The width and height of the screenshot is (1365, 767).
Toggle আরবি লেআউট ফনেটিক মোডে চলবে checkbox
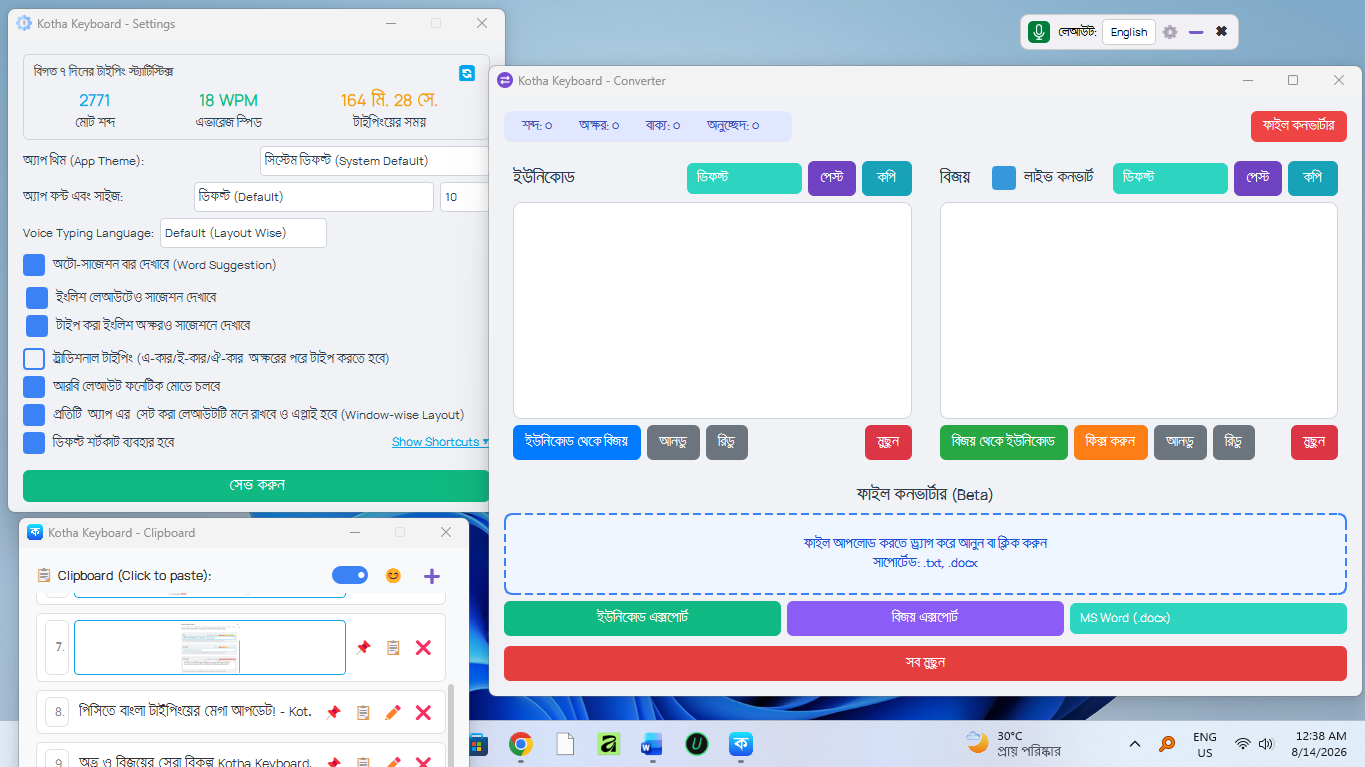coord(34,386)
